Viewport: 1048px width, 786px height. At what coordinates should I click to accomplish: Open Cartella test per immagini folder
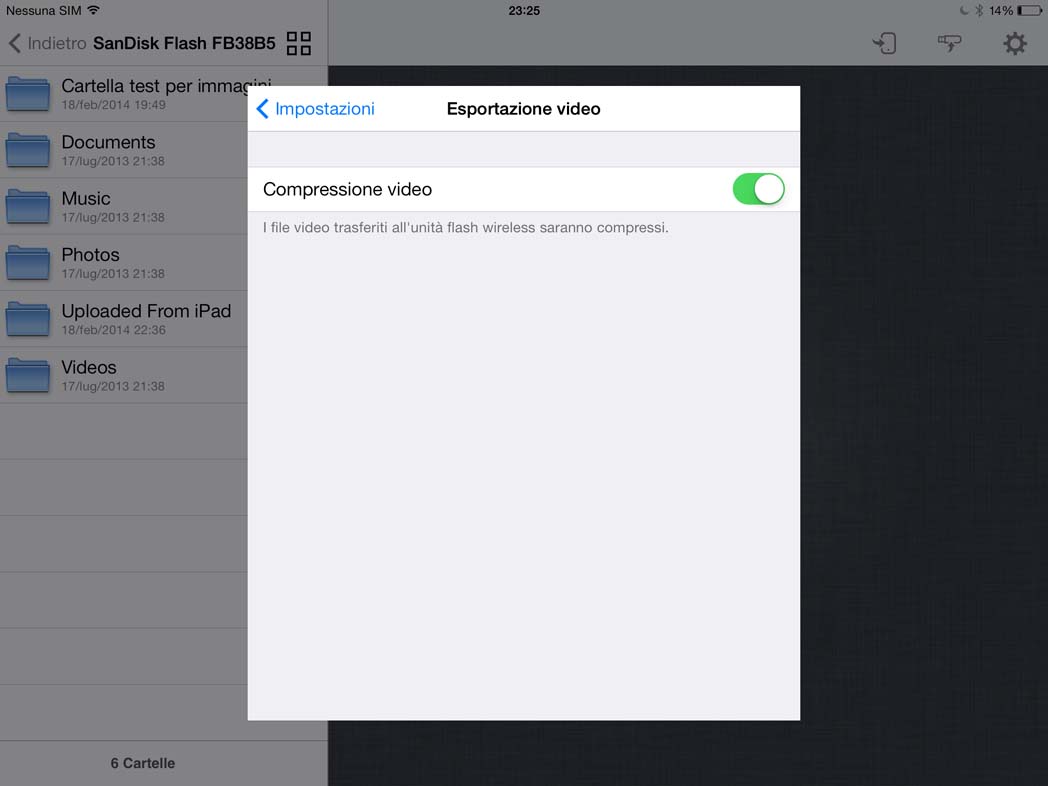click(x=124, y=94)
